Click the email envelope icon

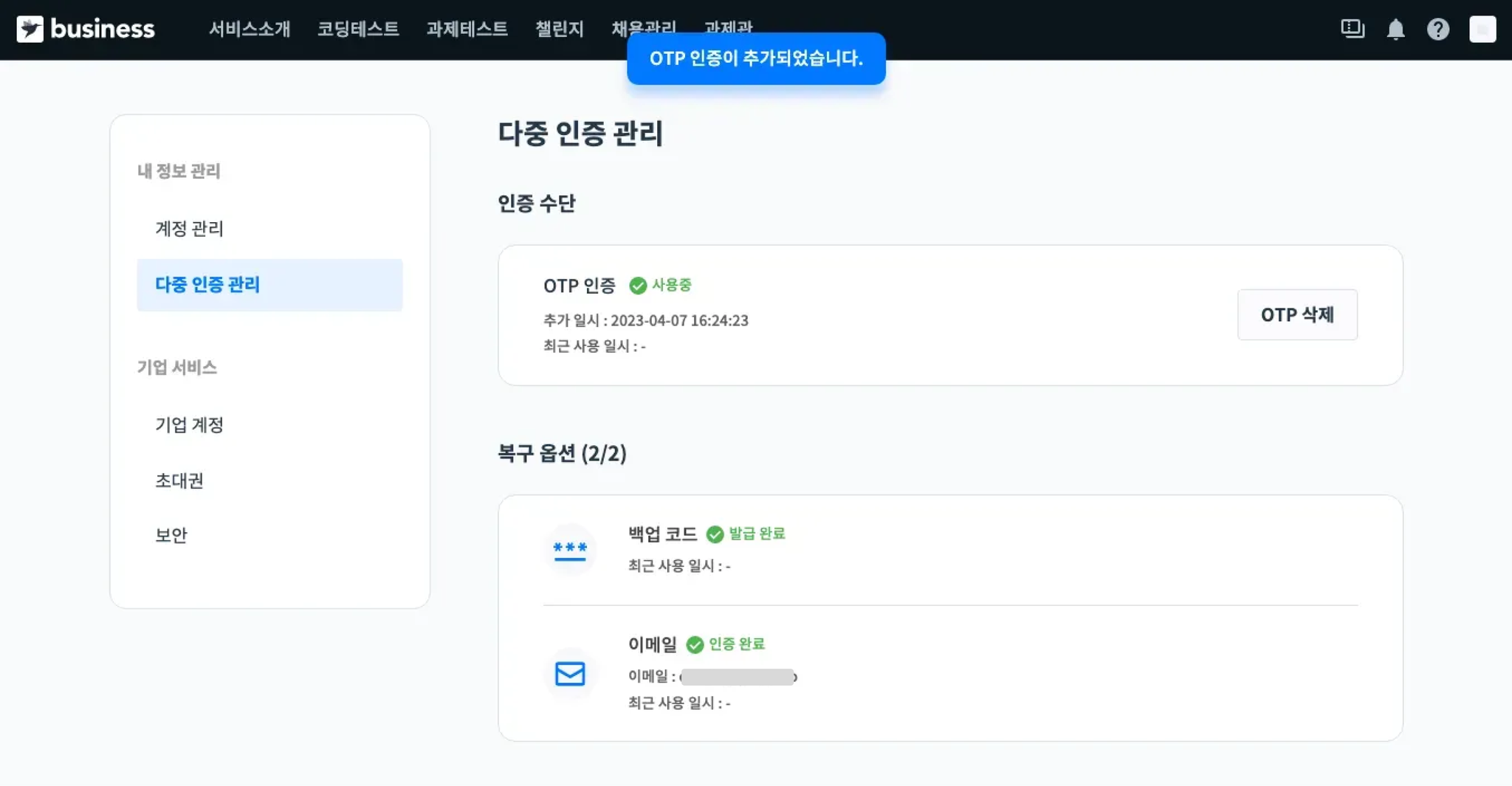tap(570, 673)
